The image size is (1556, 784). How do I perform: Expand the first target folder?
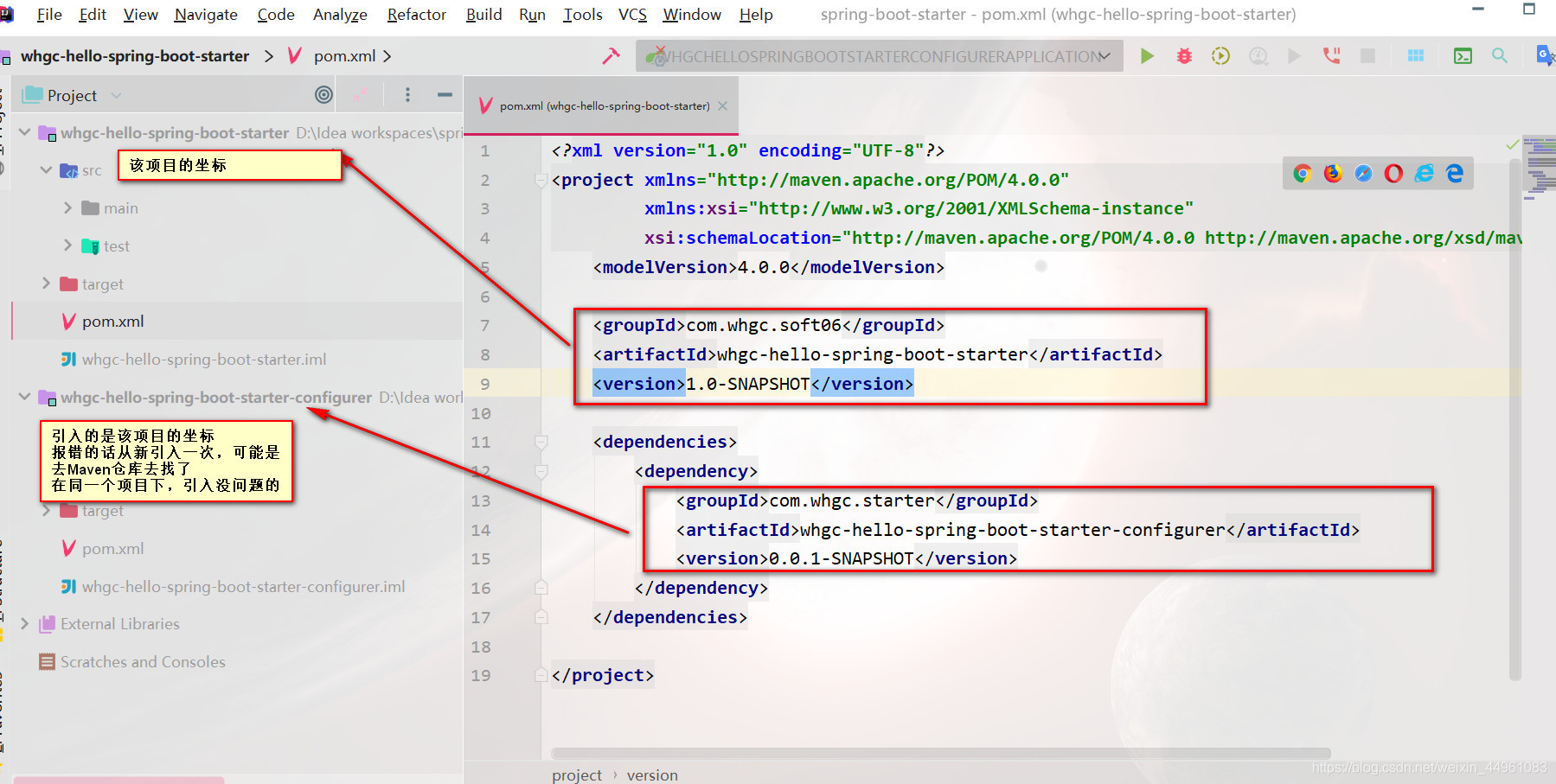point(46,284)
